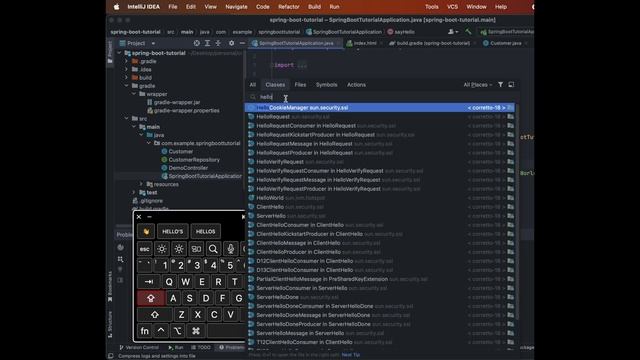Select HelloWorld search result
The width and height of the screenshot is (640, 360).
tap(380, 198)
